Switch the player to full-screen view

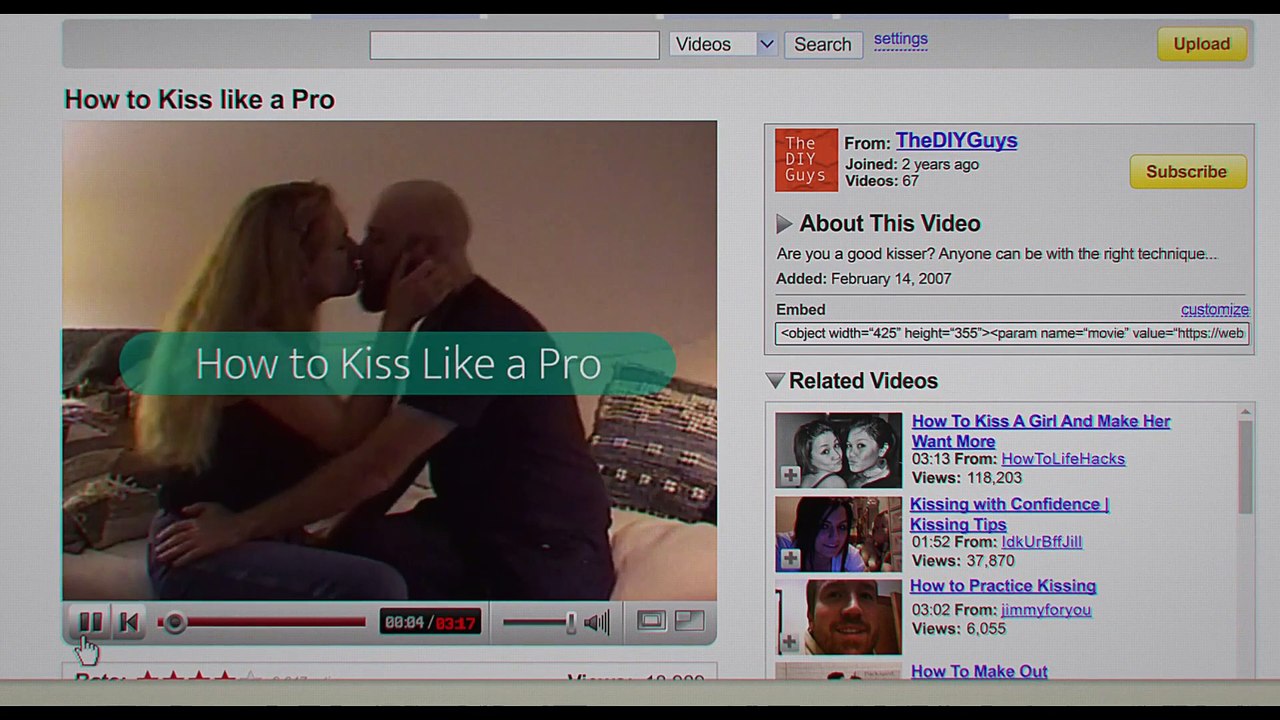pyautogui.click(x=690, y=621)
